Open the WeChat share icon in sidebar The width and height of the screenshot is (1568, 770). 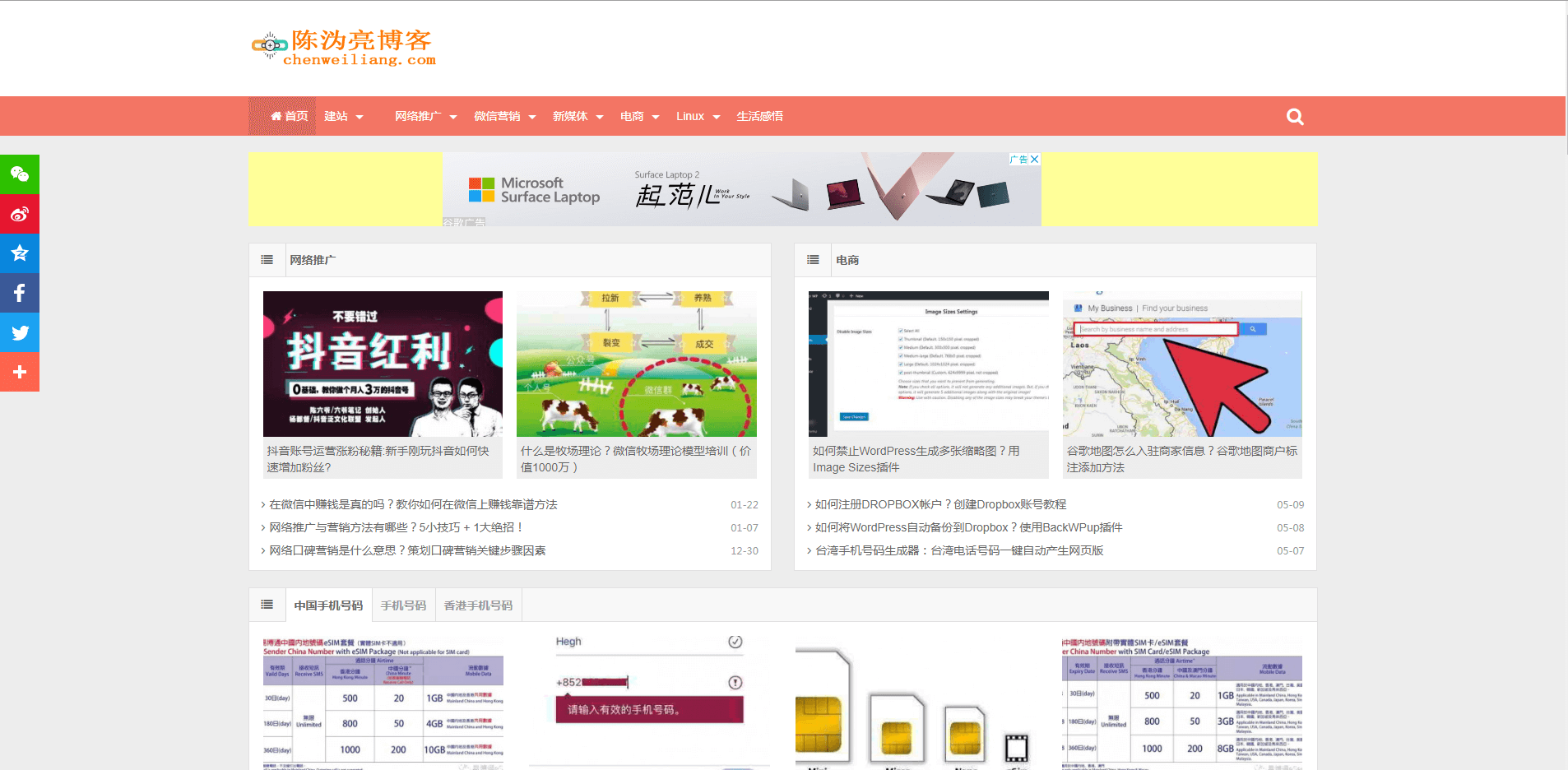click(x=20, y=174)
